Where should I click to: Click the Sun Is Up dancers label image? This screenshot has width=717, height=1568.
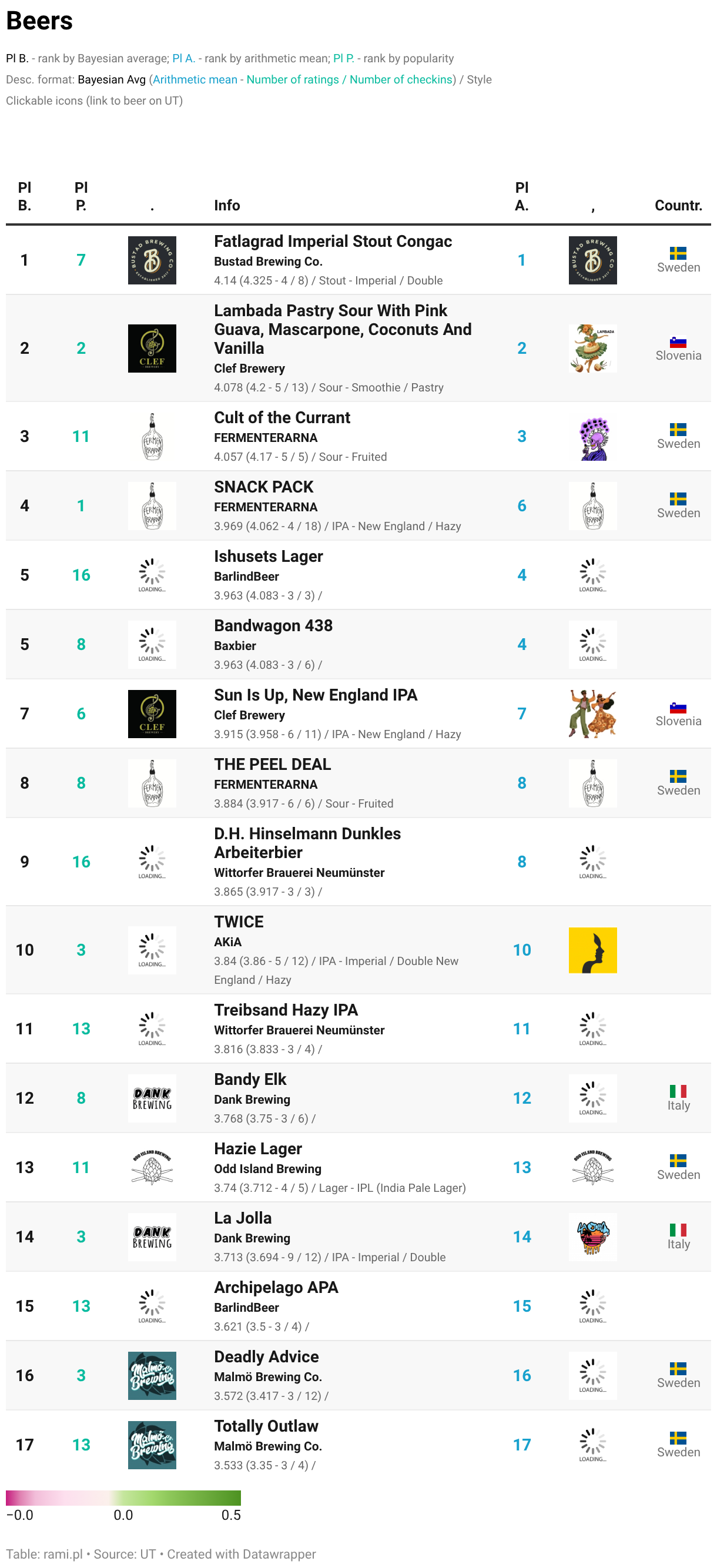[592, 713]
